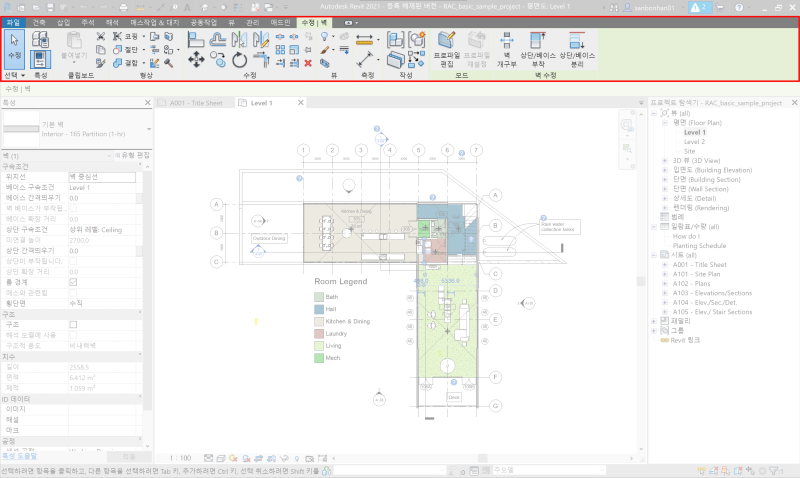Toggle the 구조 (Structural) checkbox

pyautogui.click(x=73, y=324)
